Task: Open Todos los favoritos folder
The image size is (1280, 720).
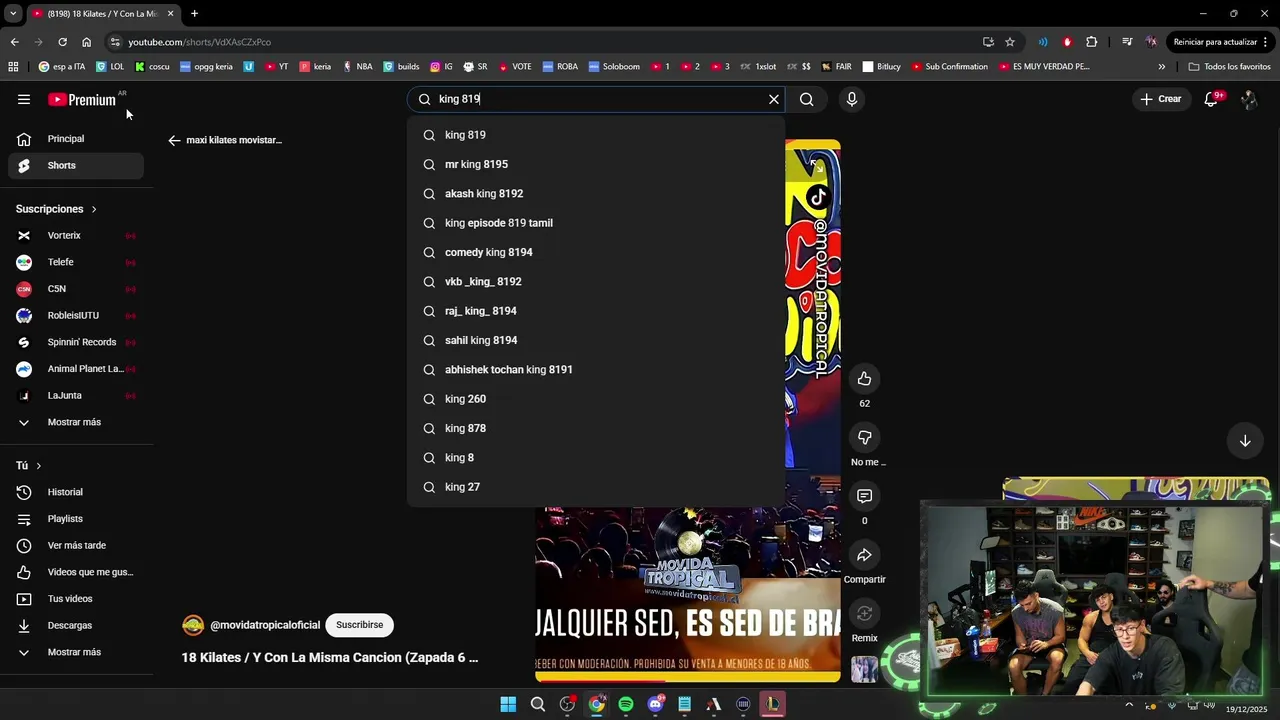Action: pos(1229,67)
